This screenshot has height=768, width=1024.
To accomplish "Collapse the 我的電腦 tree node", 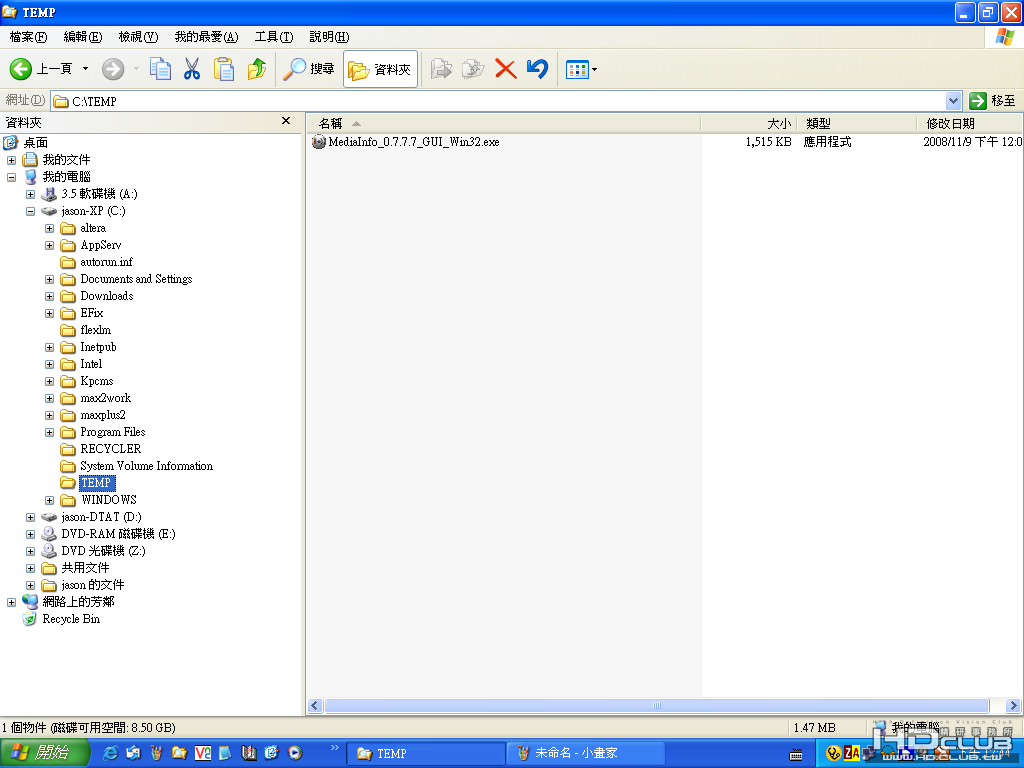I will coord(11,177).
